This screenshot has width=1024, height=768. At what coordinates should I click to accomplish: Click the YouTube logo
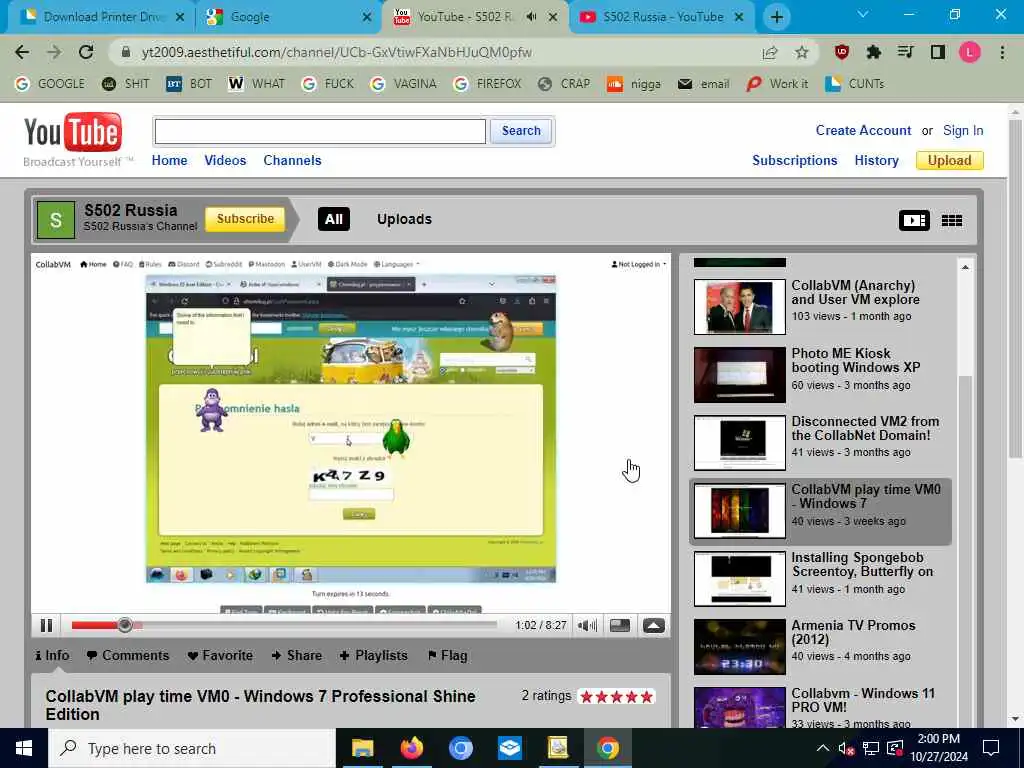[73, 133]
